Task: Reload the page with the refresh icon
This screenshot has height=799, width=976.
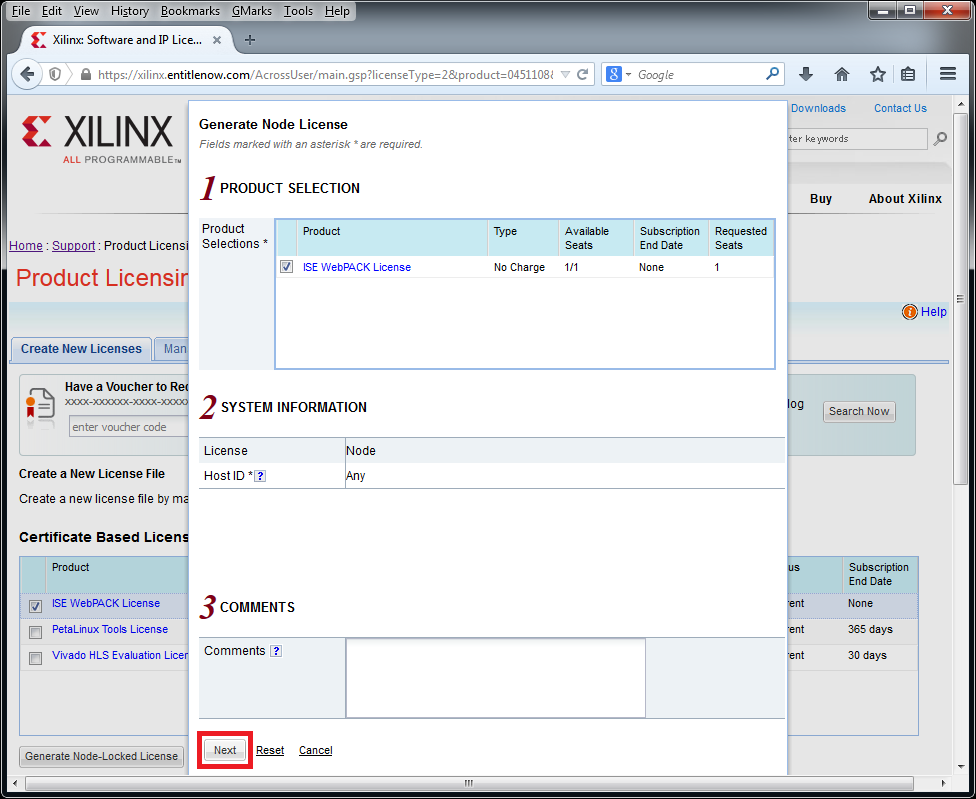Action: [x=583, y=75]
